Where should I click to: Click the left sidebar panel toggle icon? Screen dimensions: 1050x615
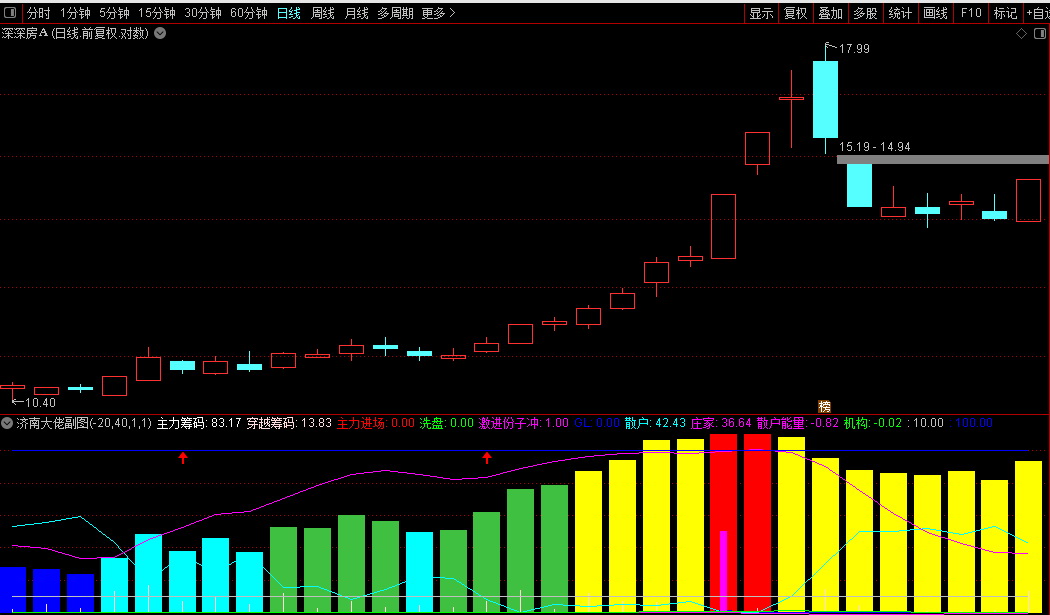[x=10, y=13]
